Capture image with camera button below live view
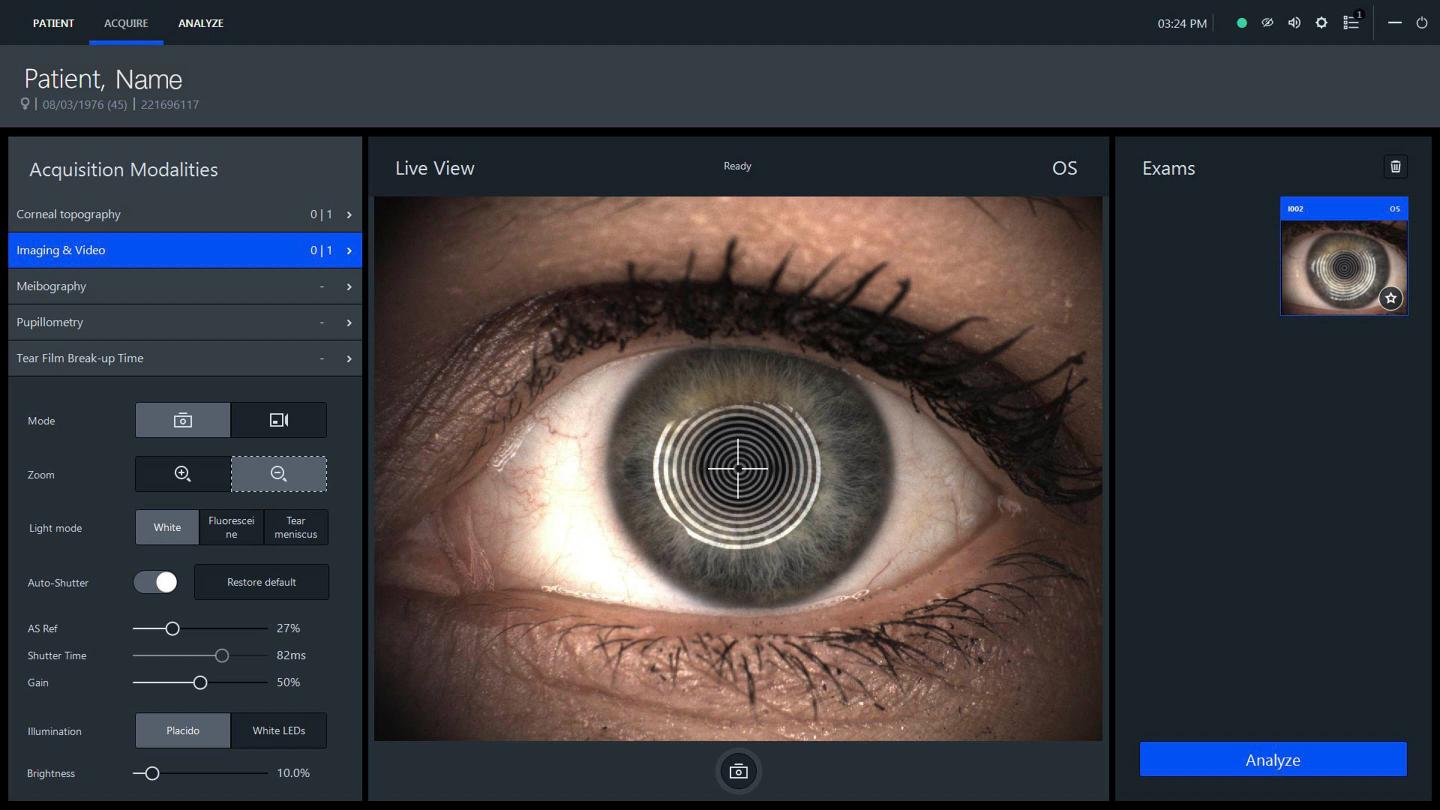Viewport: 1440px width, 810px height. tap(738, 772)
